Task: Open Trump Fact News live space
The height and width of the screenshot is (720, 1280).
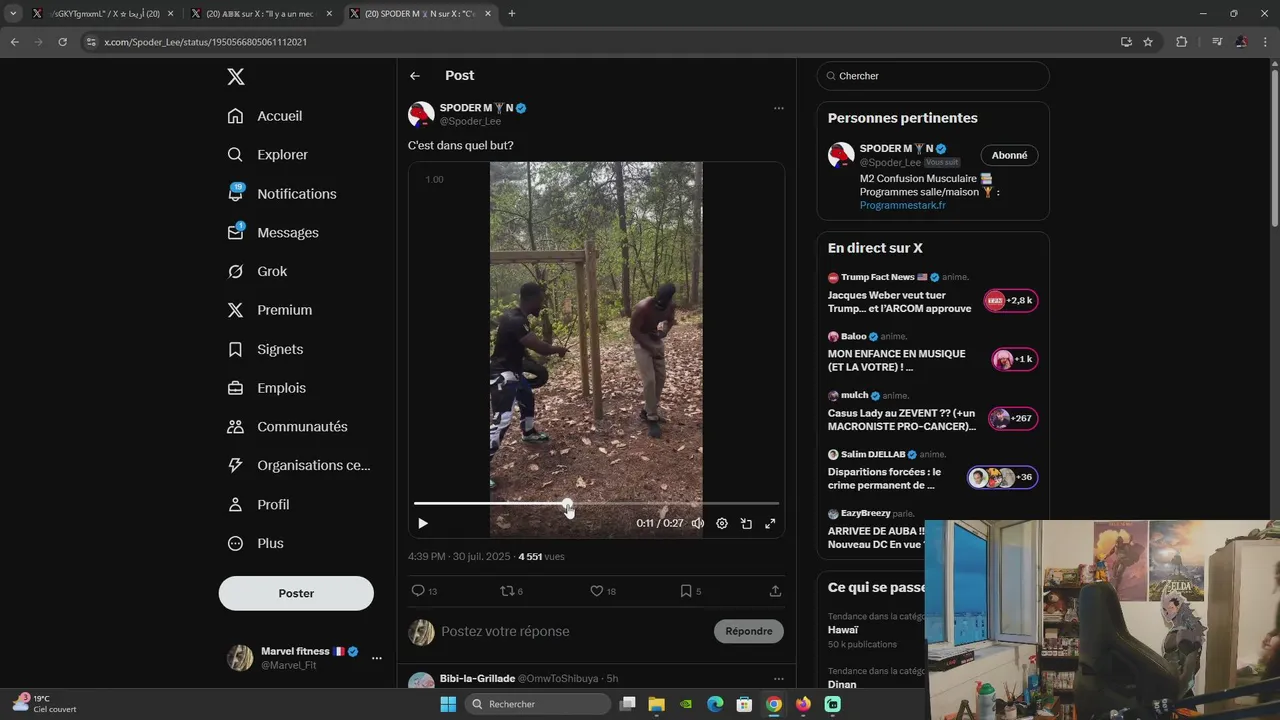Action: click(932, 295)
